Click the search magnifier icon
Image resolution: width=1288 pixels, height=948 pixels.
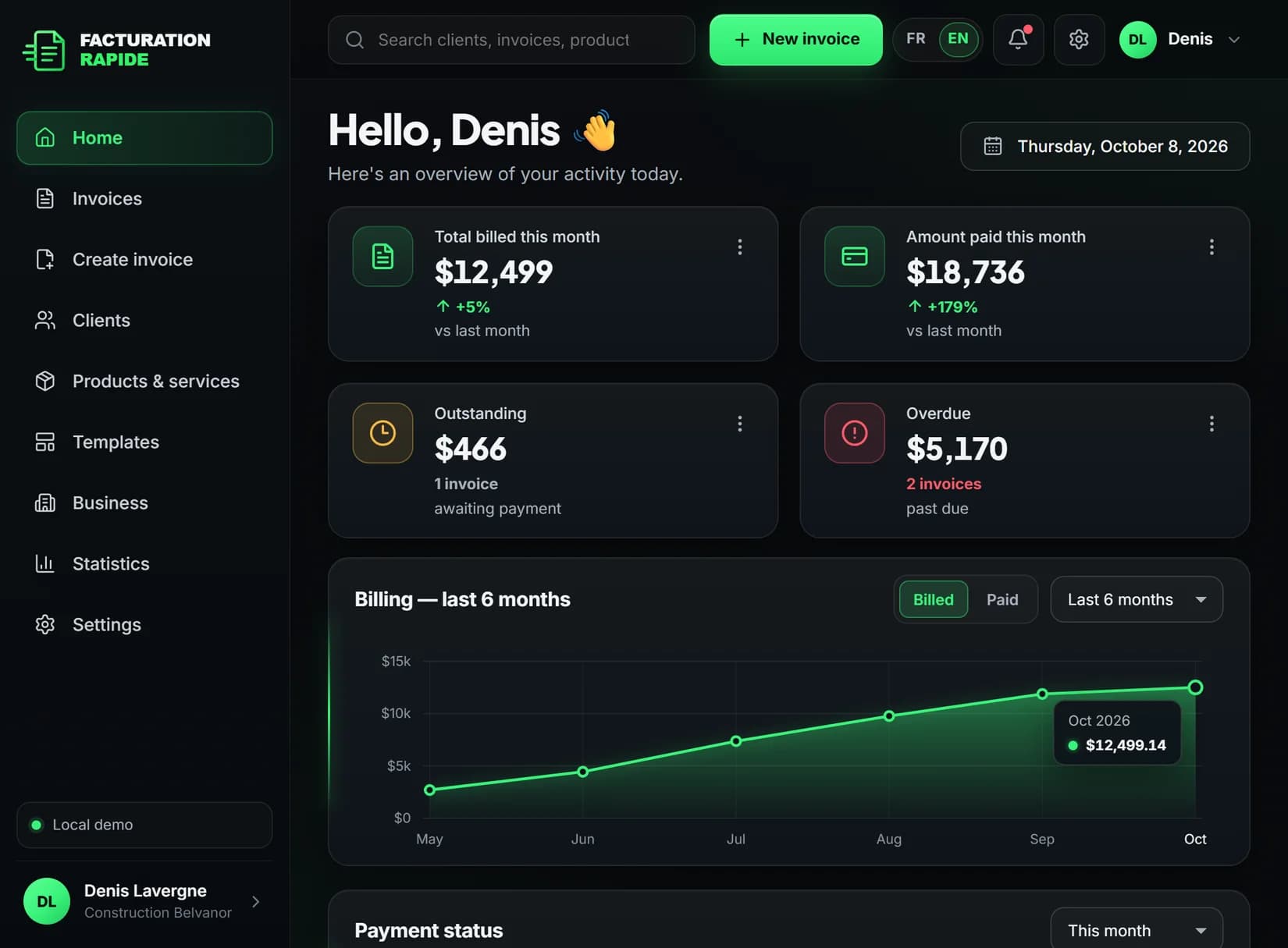354,40
